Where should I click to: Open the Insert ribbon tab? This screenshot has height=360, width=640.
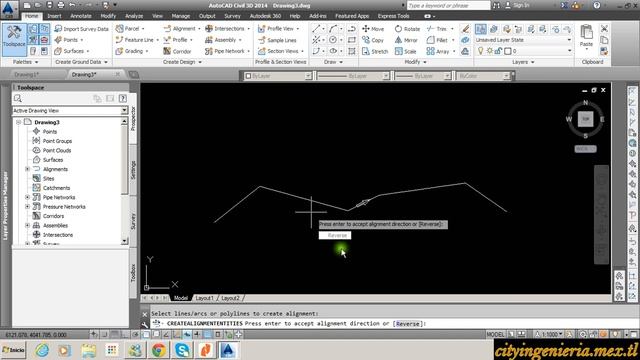point(54,16)
